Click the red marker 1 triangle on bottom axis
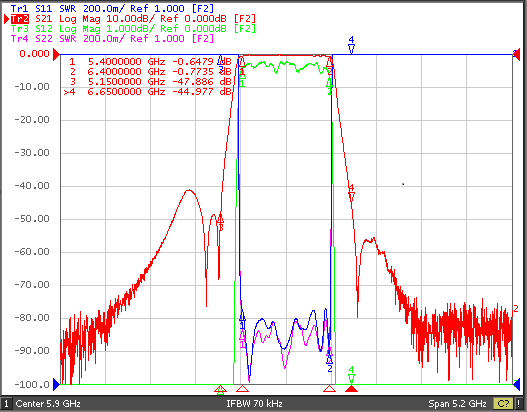Screen dimensions: 527x412 pyautogui.click(x=242, y=389)
